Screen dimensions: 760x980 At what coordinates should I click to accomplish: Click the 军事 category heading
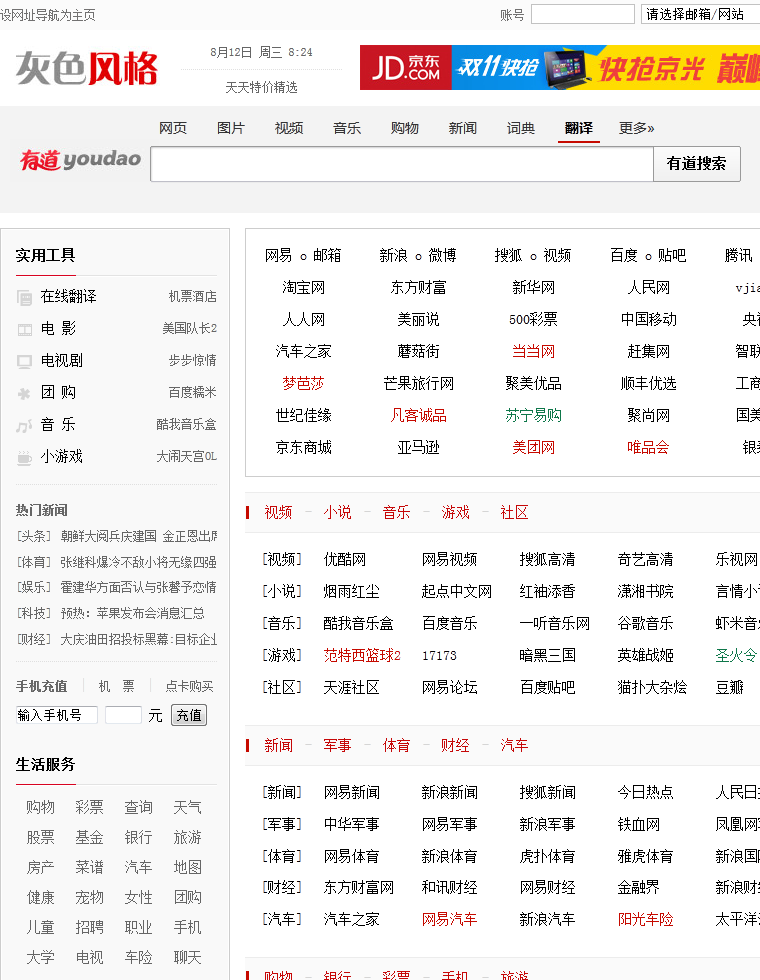338,745
